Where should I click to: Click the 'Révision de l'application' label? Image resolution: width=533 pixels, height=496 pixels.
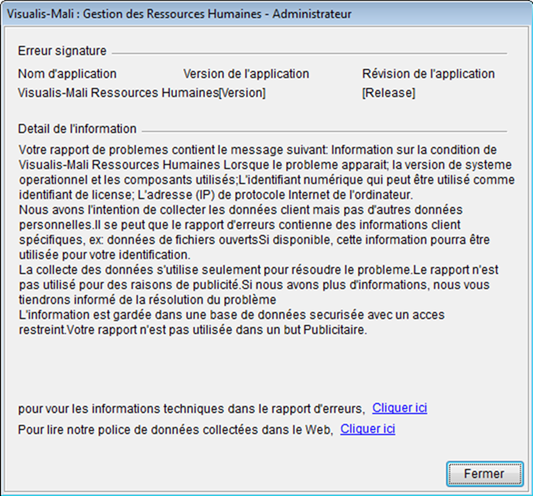428,74
